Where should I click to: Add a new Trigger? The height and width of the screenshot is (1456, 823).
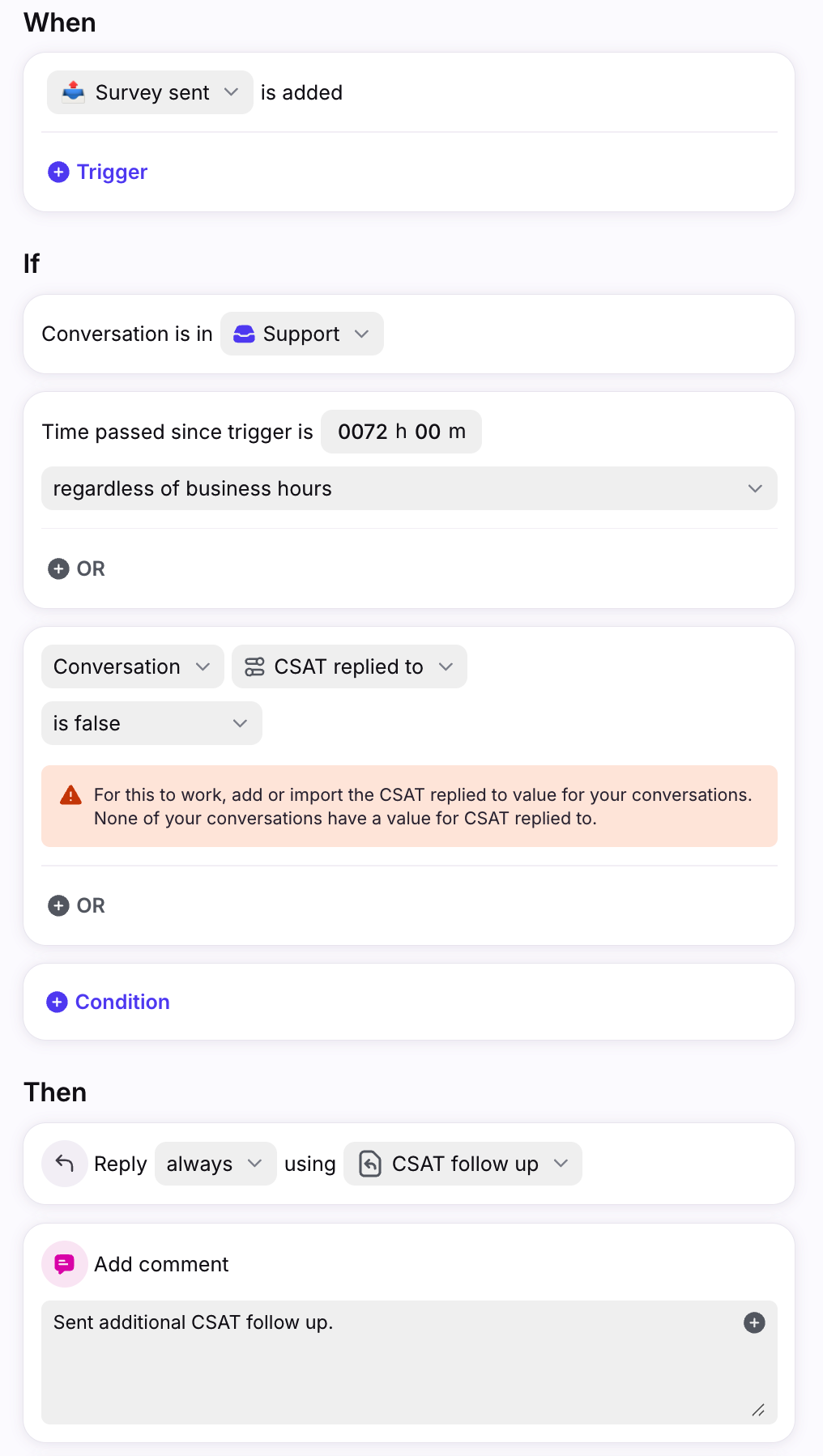(98, 172)
